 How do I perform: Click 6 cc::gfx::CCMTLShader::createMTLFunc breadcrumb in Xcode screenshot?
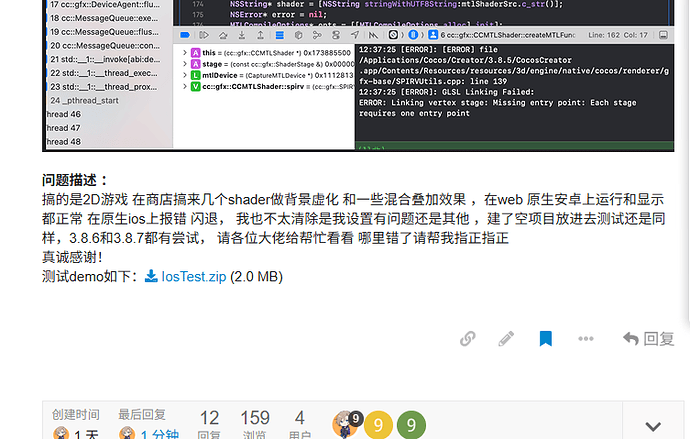[508, 35]
